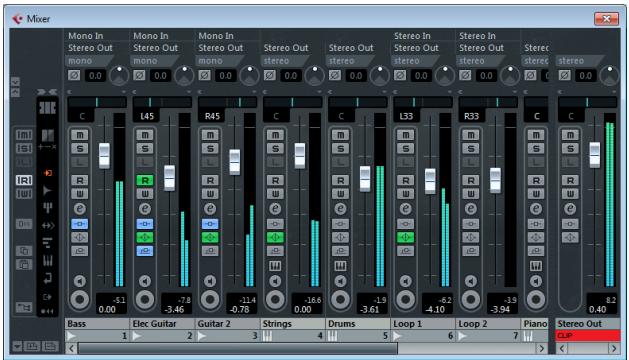Viewport: 629px width, 360px height.
Task: Reset the red CLIP indicator
Action: tap(588, 336)
